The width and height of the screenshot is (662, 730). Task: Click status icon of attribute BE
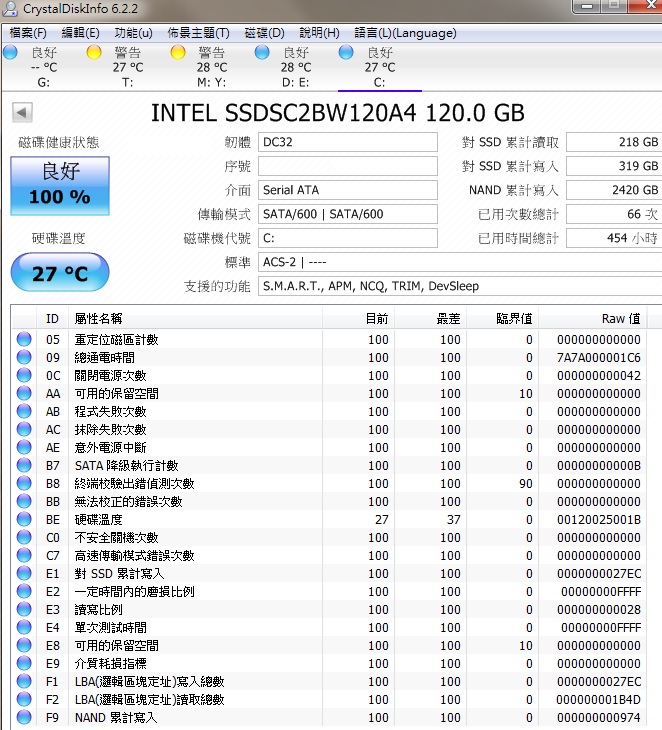24,520
